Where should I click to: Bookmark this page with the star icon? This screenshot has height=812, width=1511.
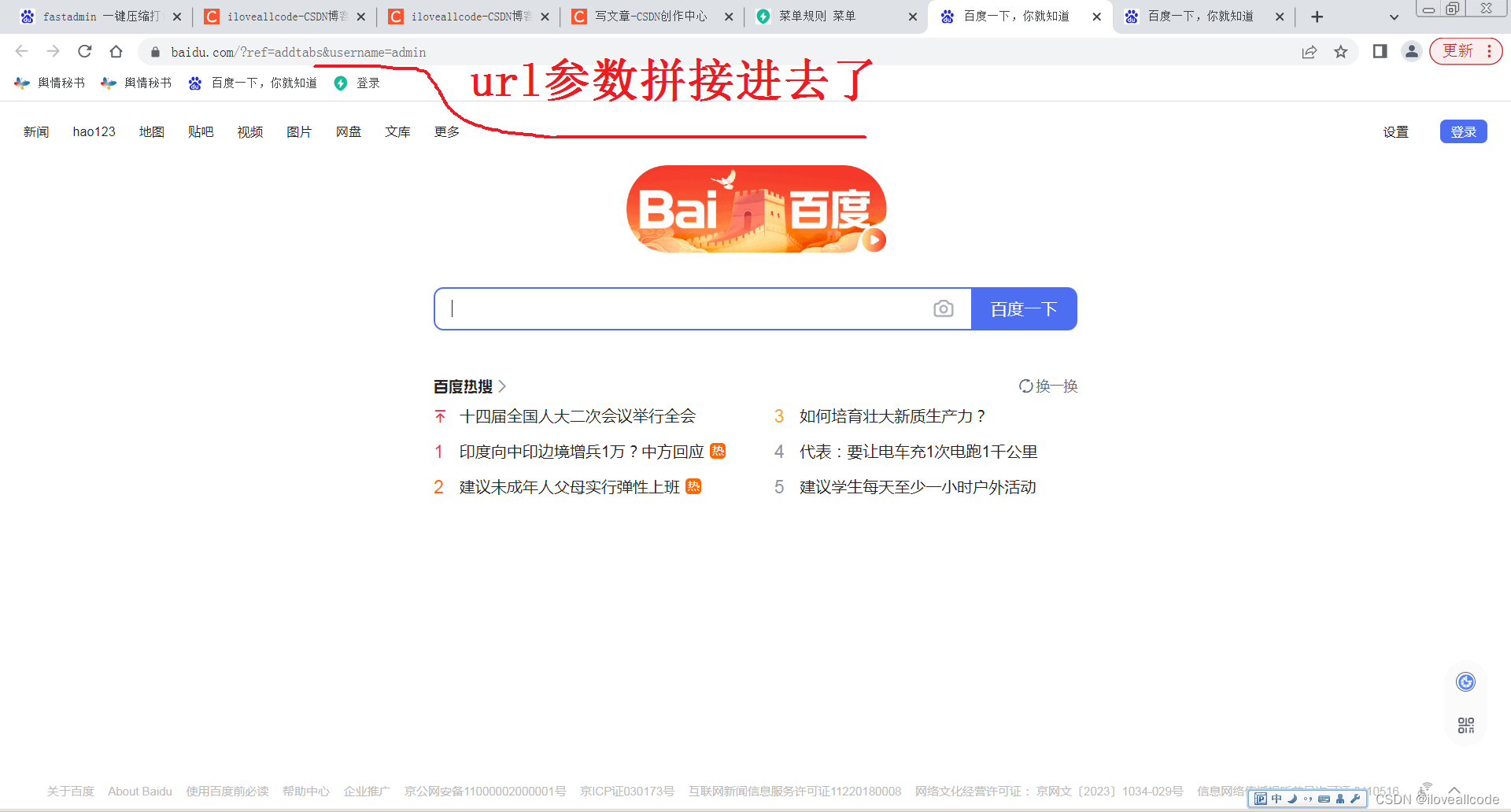(x=1341, y=52)
